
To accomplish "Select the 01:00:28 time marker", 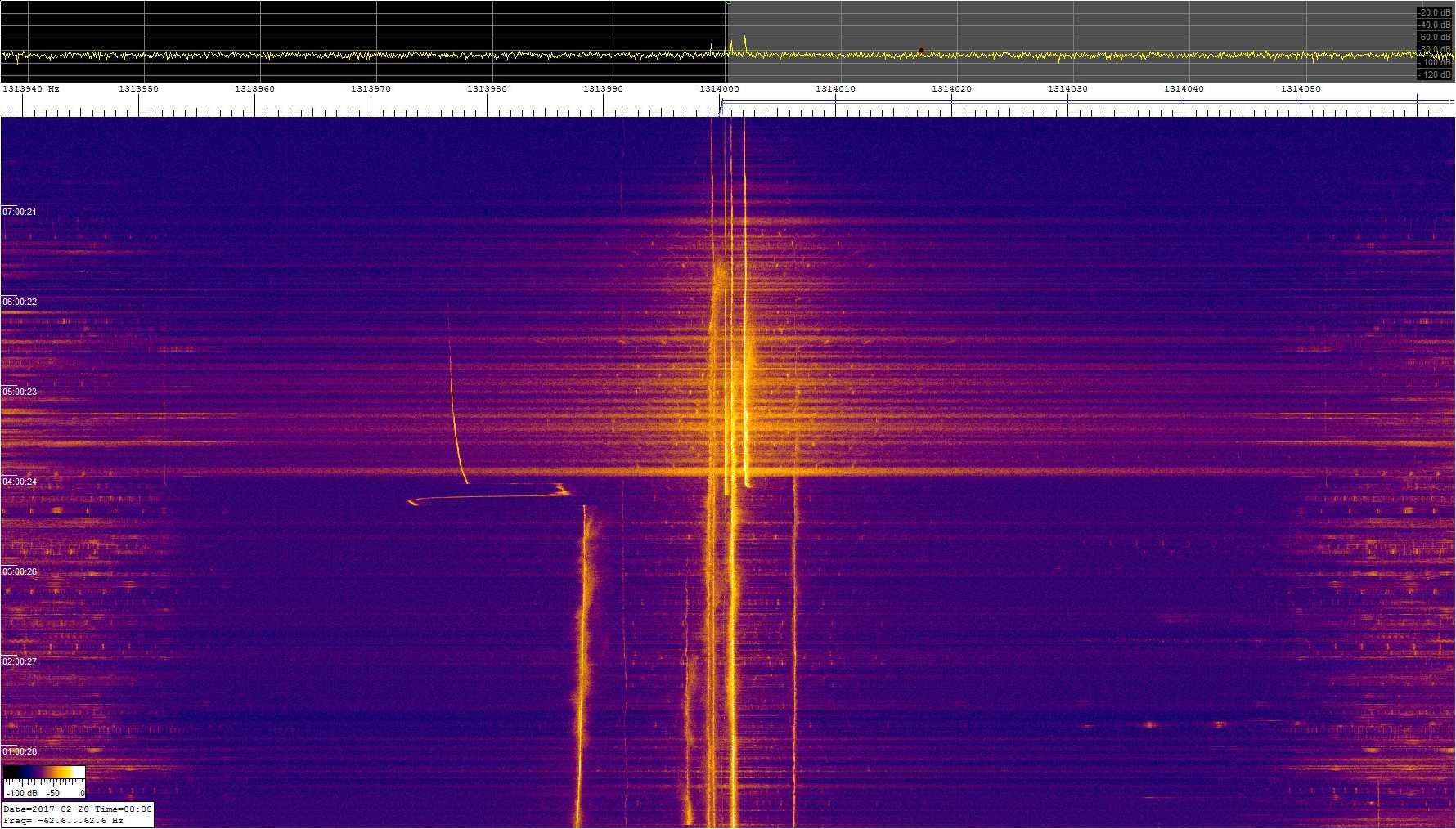I will pyautogui.click(x=20, y=751).
